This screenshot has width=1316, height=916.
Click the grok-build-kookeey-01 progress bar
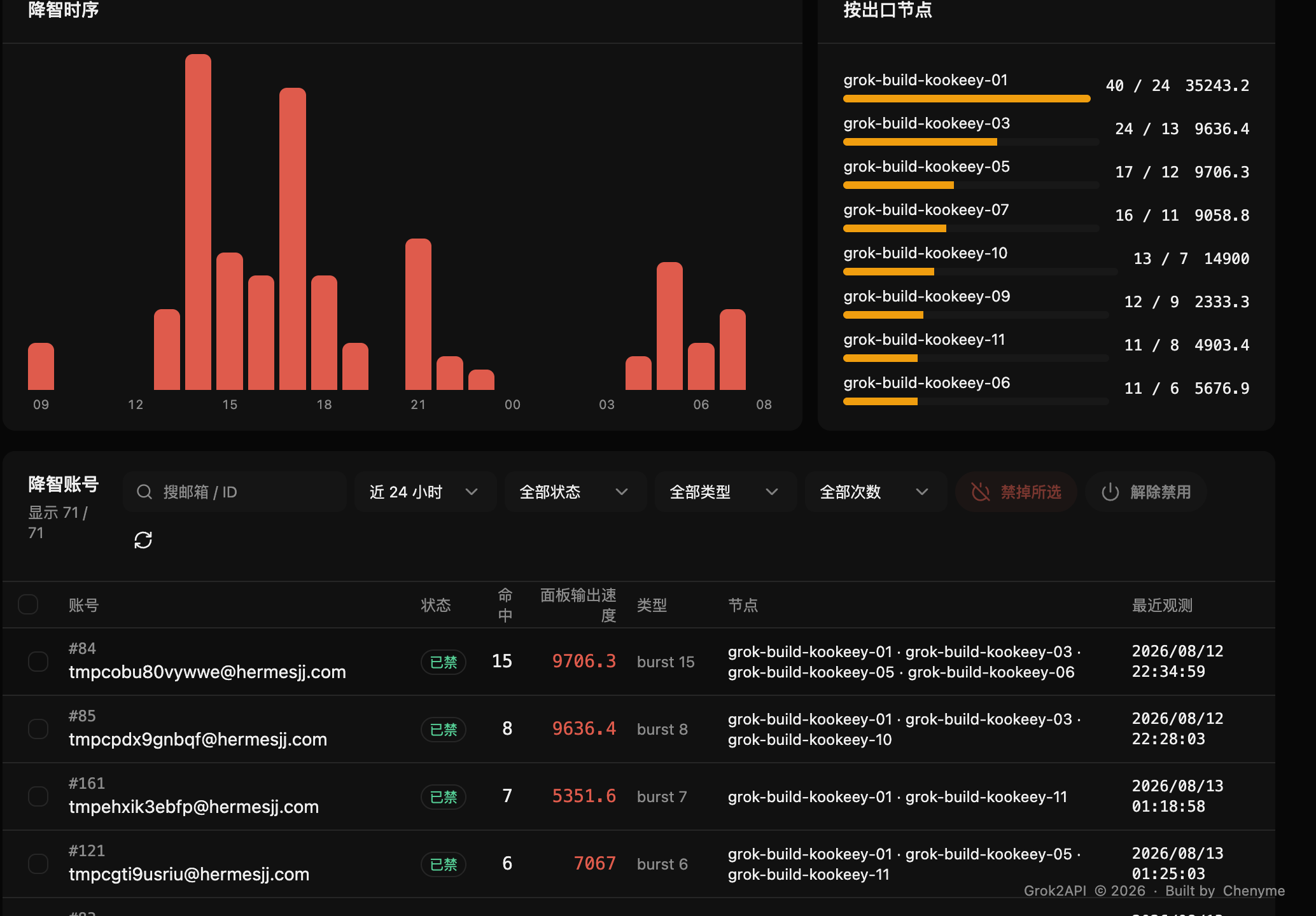(x=967, y=99)
